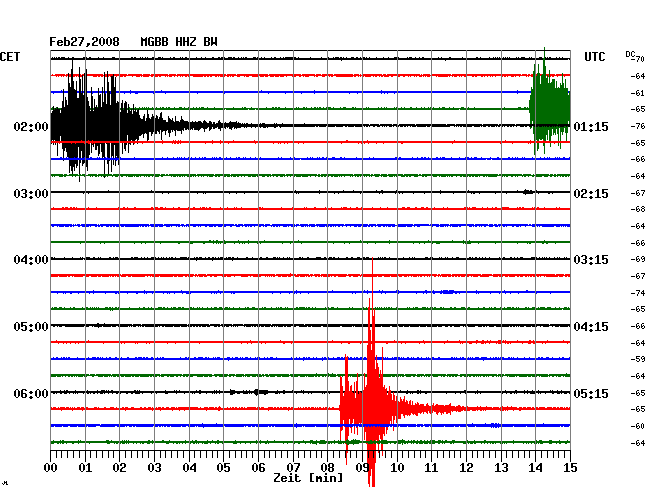Click the Zeit [min] axis title

coord(308,478)
